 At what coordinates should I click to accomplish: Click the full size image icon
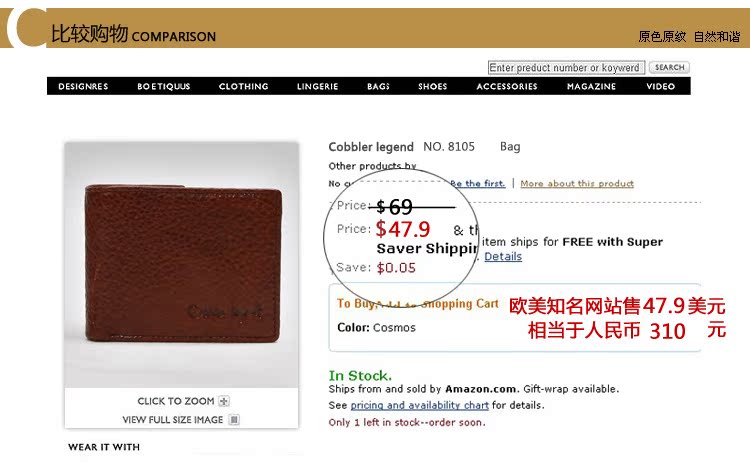pos(234,419)
